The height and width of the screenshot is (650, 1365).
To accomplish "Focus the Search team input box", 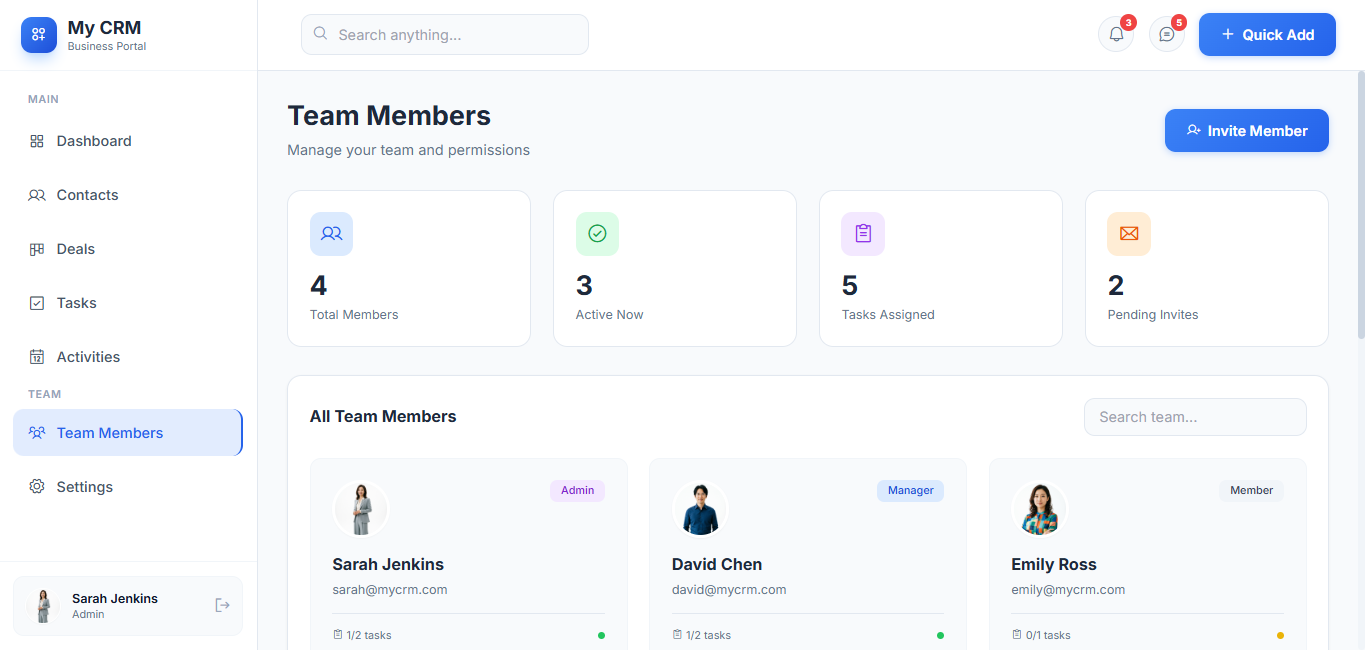I will (x=1195, y=417).
